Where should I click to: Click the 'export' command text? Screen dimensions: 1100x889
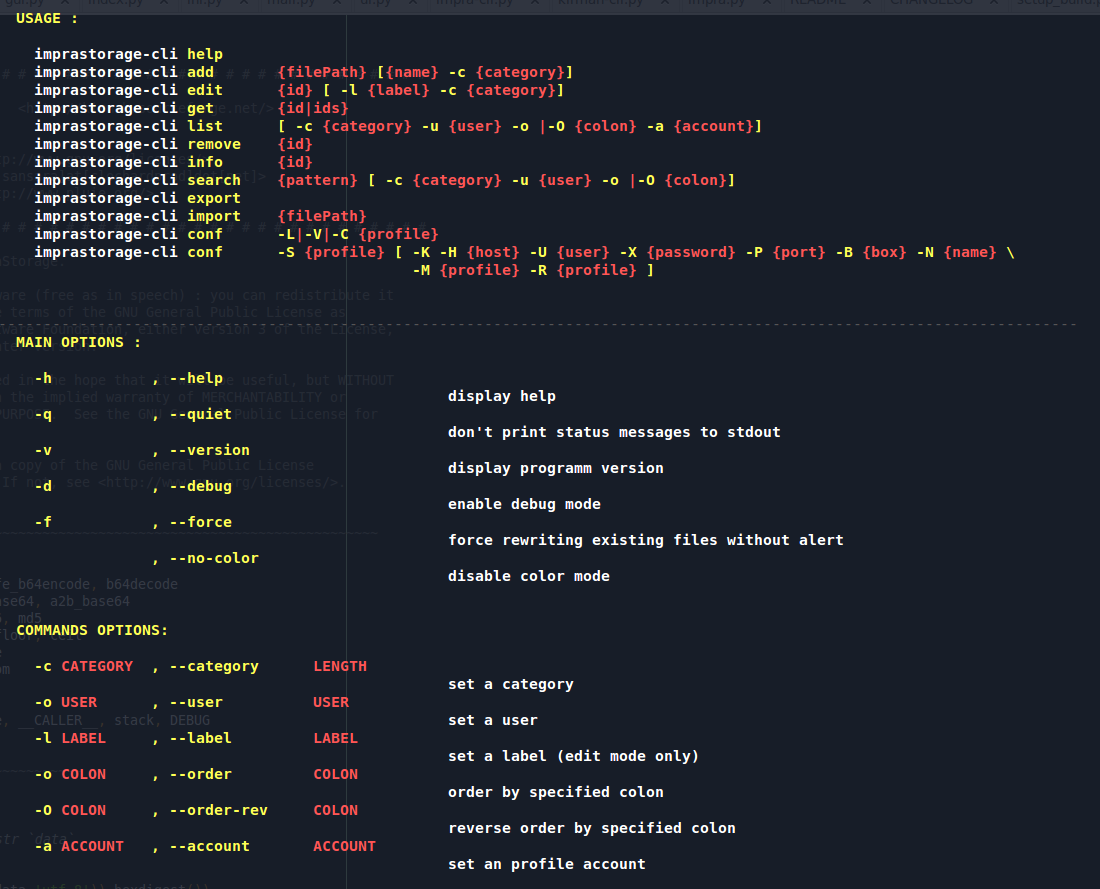[213, 198]
